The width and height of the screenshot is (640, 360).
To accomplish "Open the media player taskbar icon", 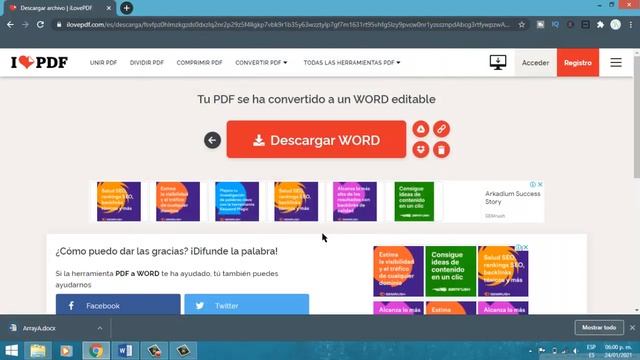I will [x=67, y=350].
